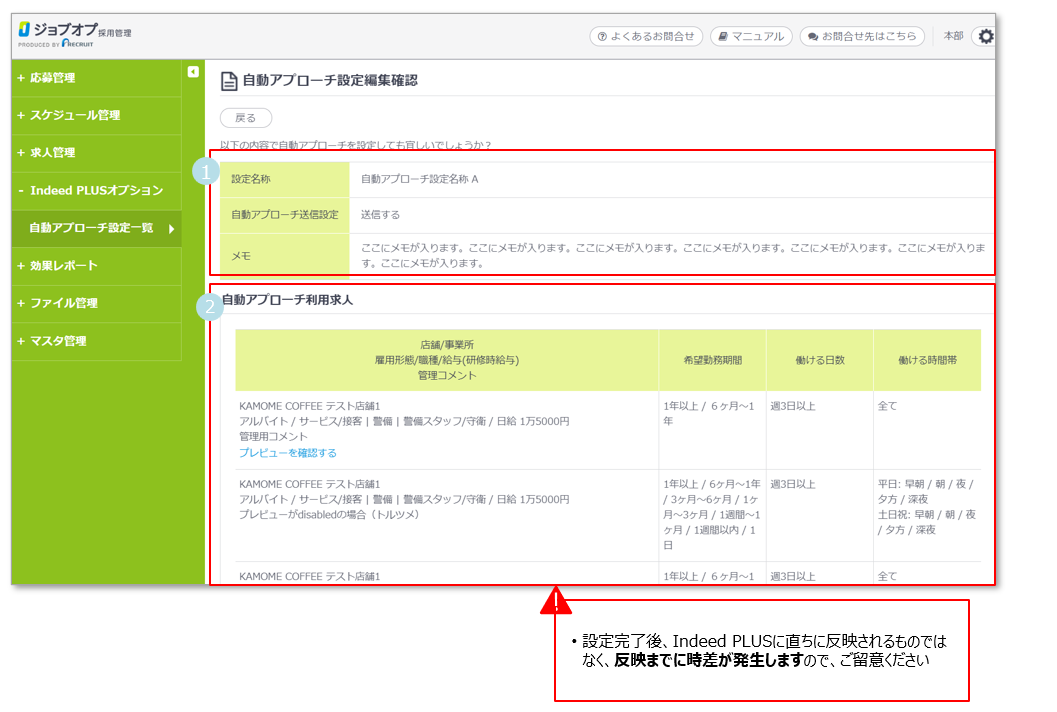Screen dimensions: 1057x712
Task: Click the プレビューを確認する link
Action: tap(288, 453)
